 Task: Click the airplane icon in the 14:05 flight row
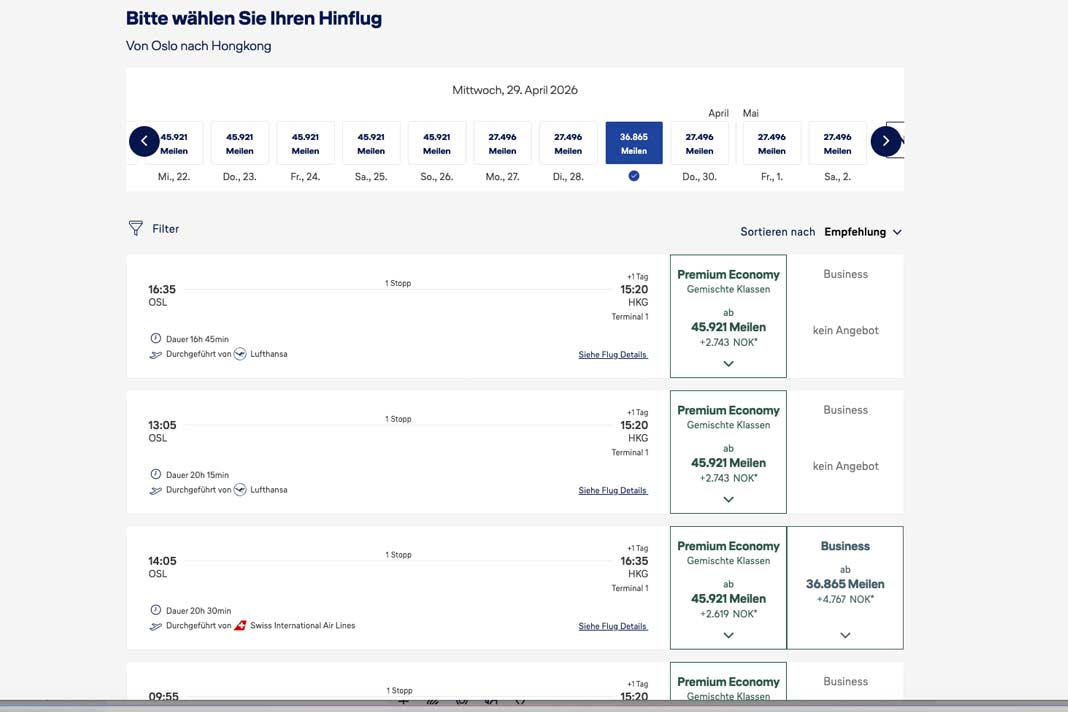(x=156, y=625)
